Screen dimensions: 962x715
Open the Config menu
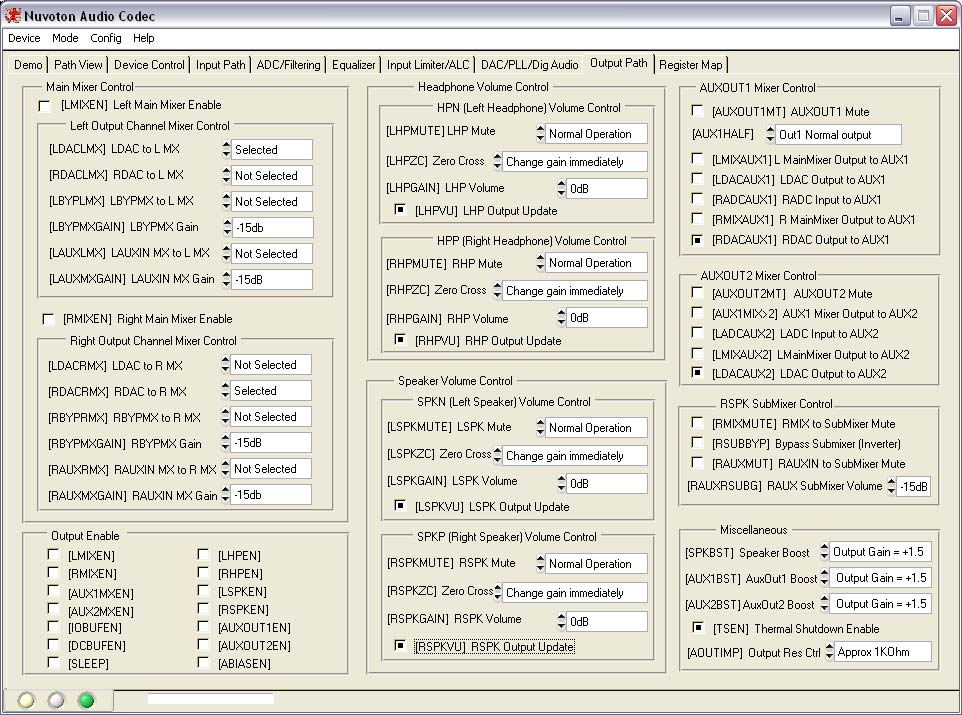(105, 38)
